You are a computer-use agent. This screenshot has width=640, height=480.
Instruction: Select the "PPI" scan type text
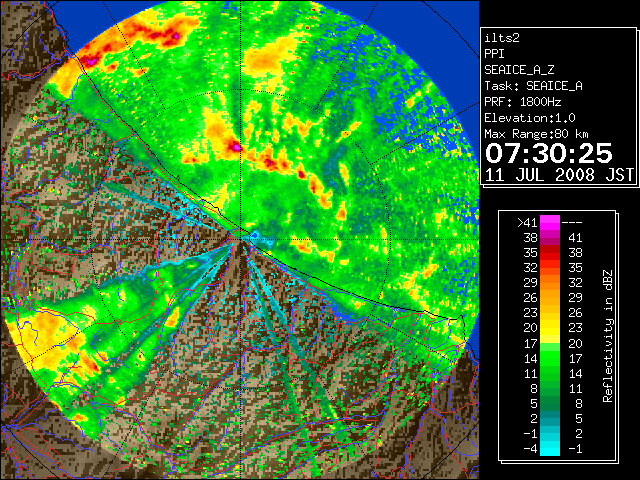(494, 54)
